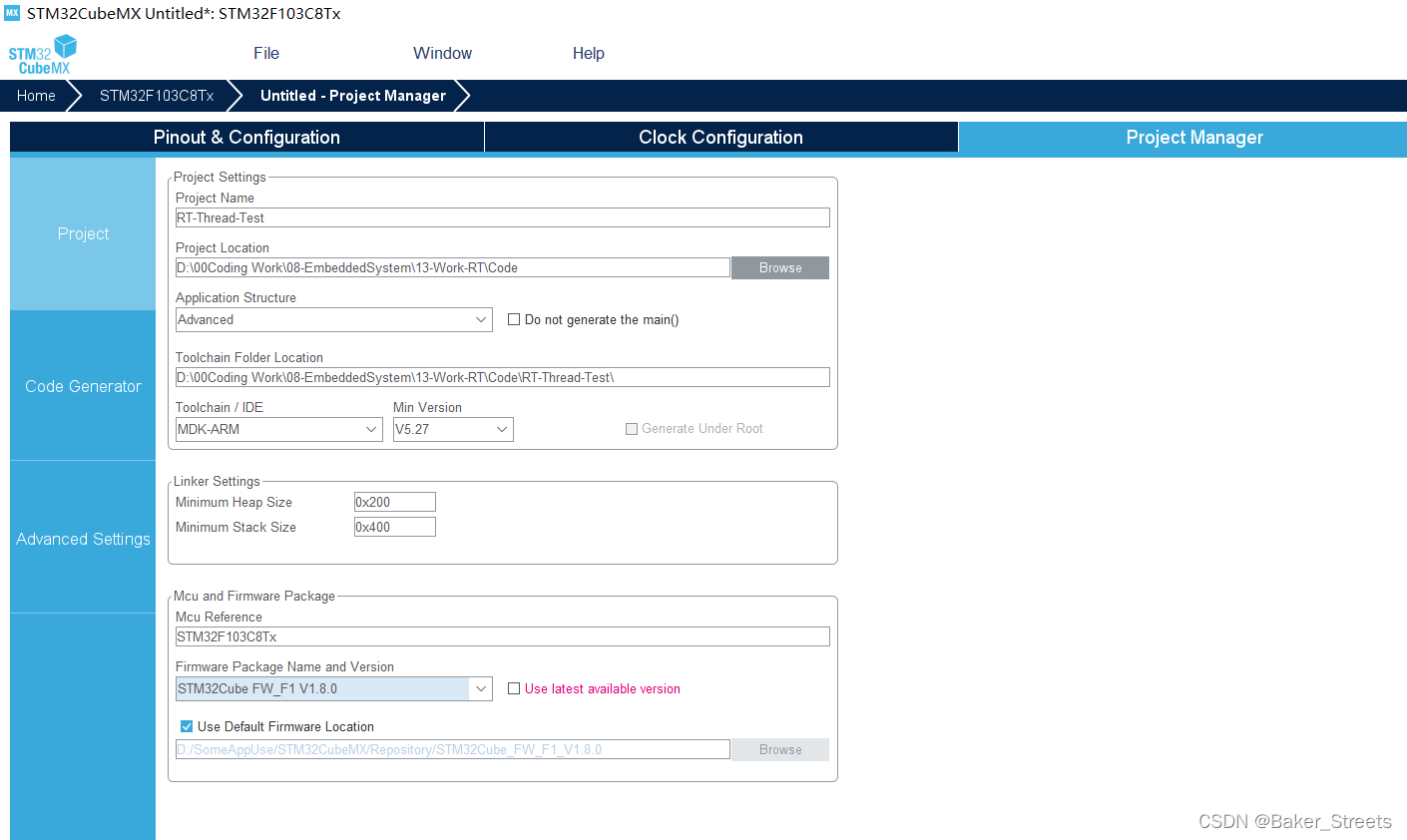Click the STM32CubeMX logo icon

point(43,55)
